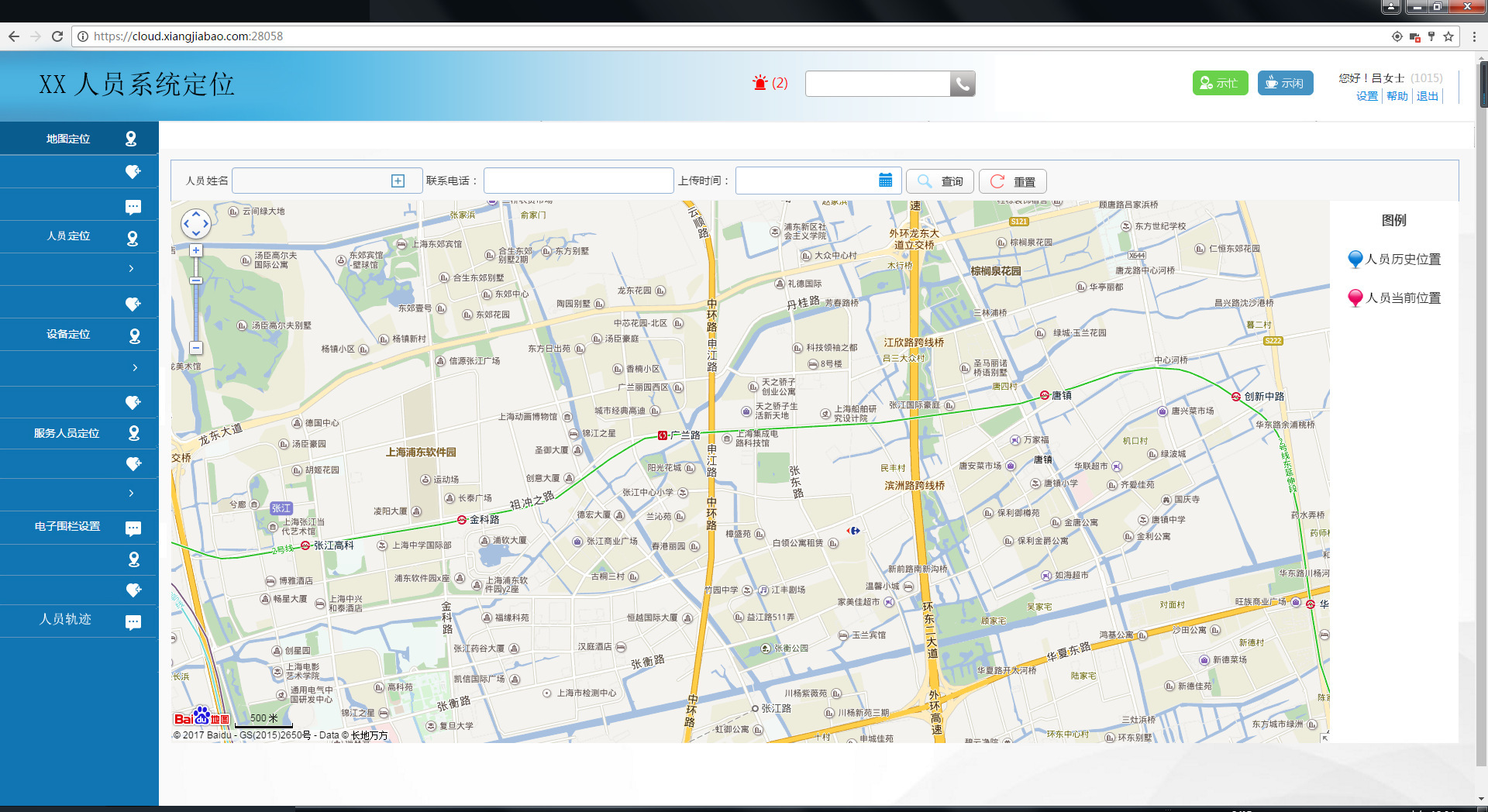Expand the chevron under 人员定位
The width and height of the screenshot is (1488, 812).
tap(131, 268)
